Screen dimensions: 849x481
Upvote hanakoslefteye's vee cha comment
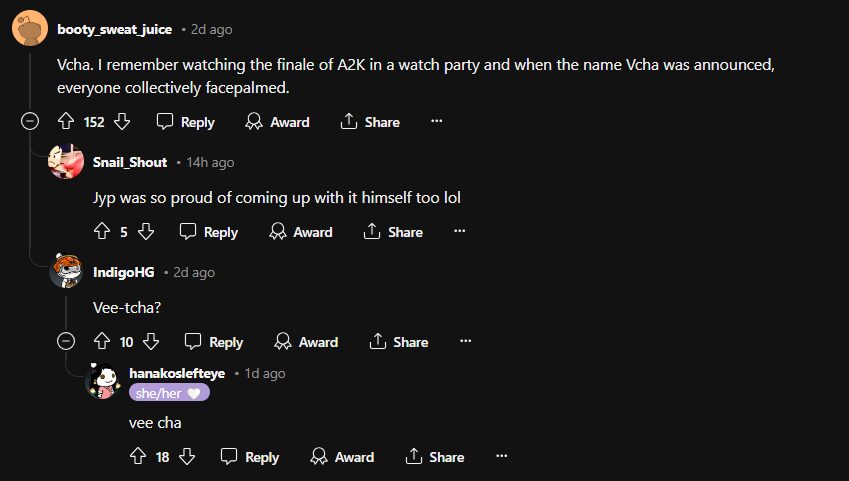pos(138,457)
